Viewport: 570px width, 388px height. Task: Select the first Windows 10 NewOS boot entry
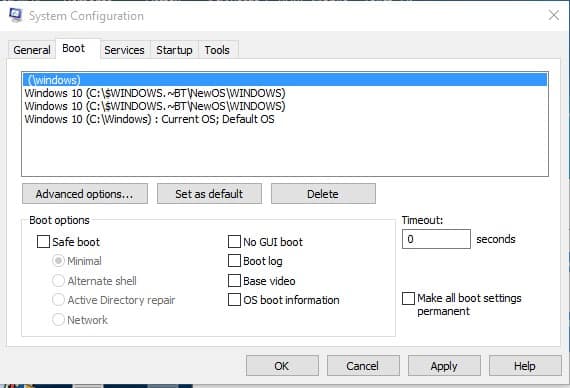(285, 93)
